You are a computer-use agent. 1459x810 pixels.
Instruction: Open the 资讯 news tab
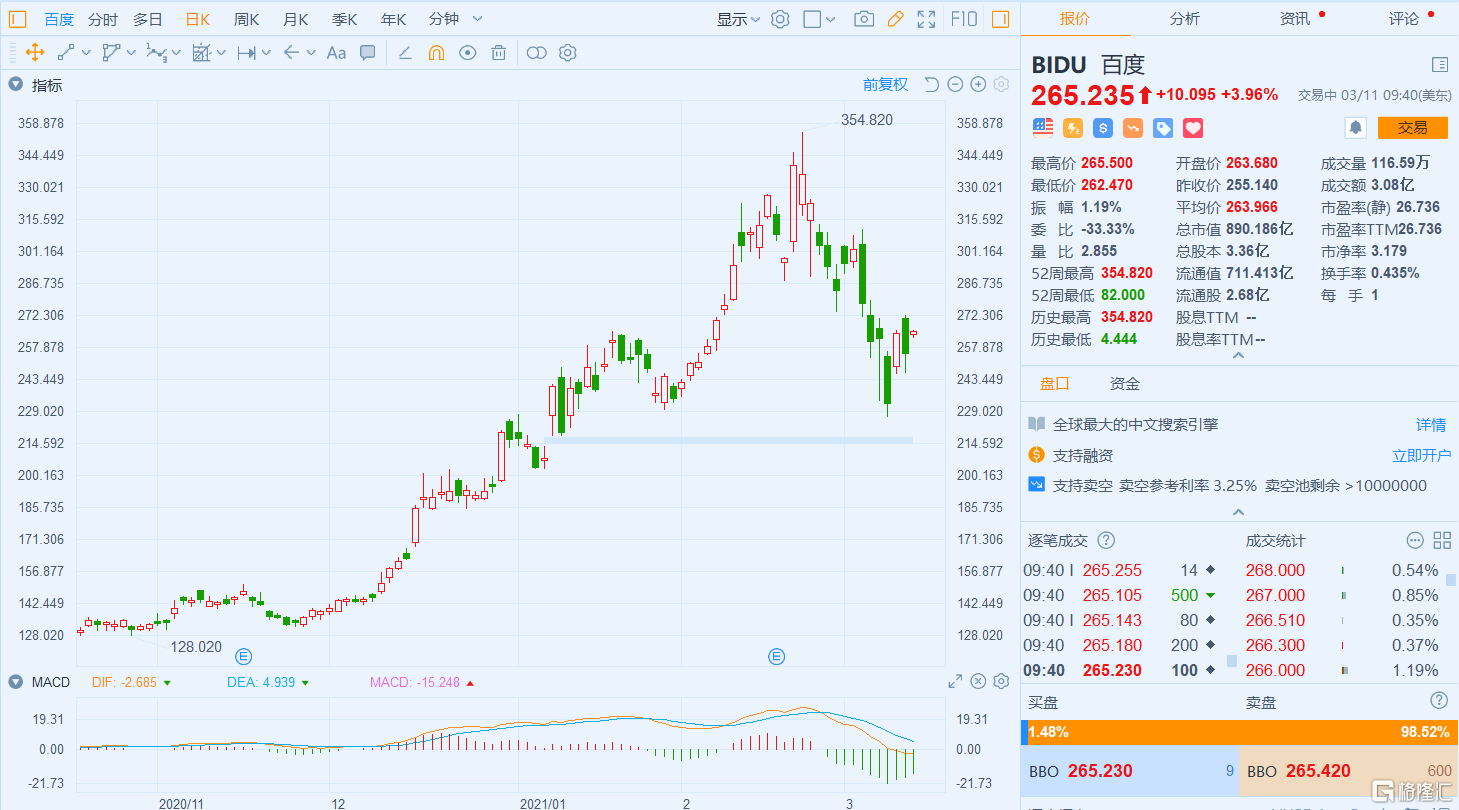coord(1295,19)
